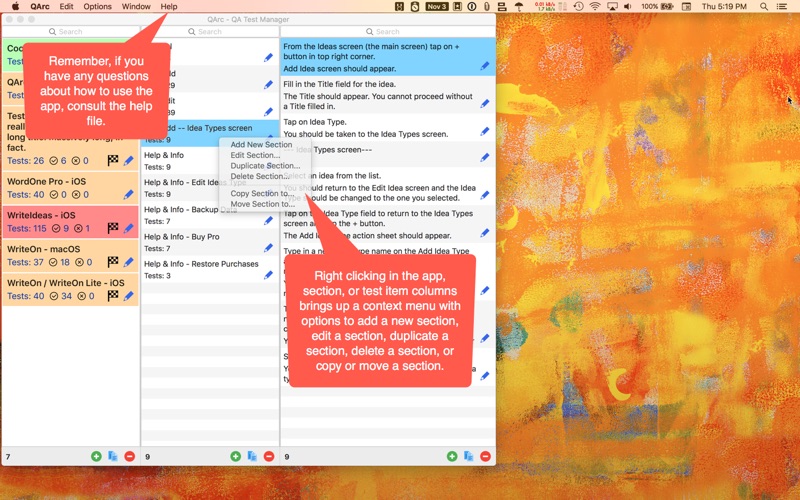Screen dimensions: 800x500
Task: Select Duplicate Section in context menu
Action: pyautogui.click(x=265, y=165)
